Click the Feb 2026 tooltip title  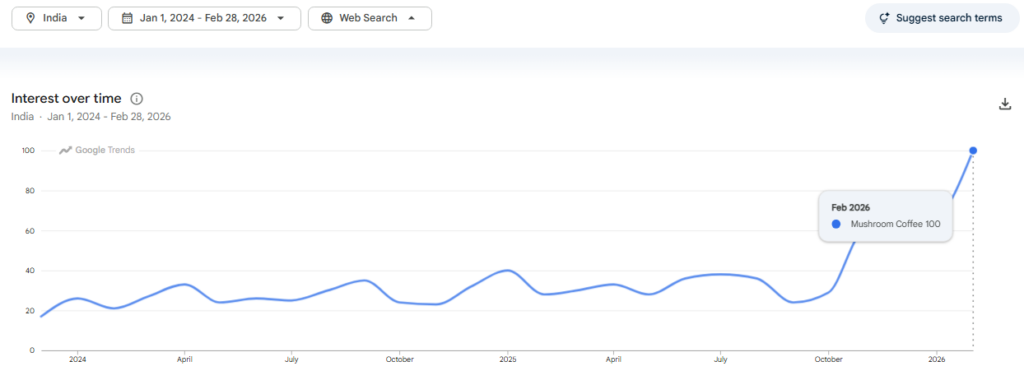point(850,208)
